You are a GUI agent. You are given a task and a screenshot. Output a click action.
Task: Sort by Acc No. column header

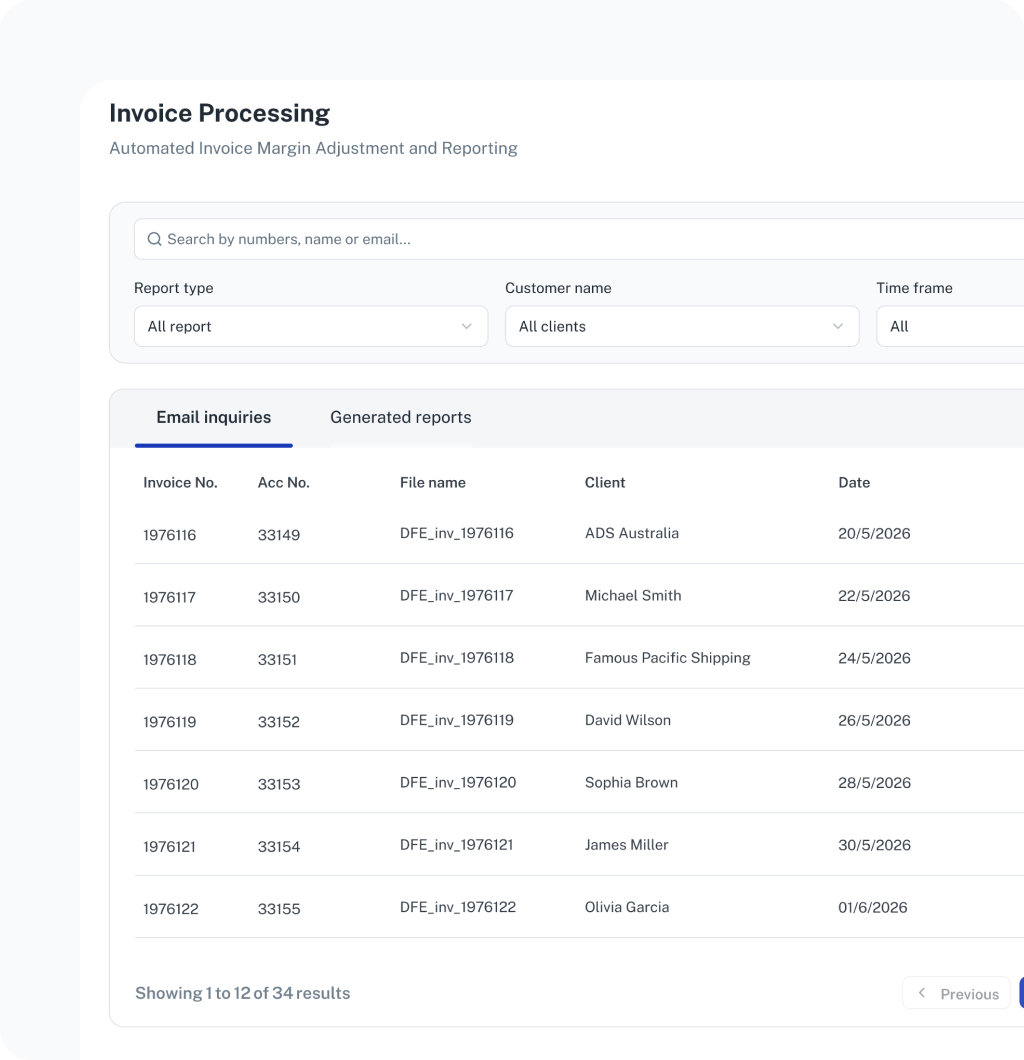[x=284, y=483]
